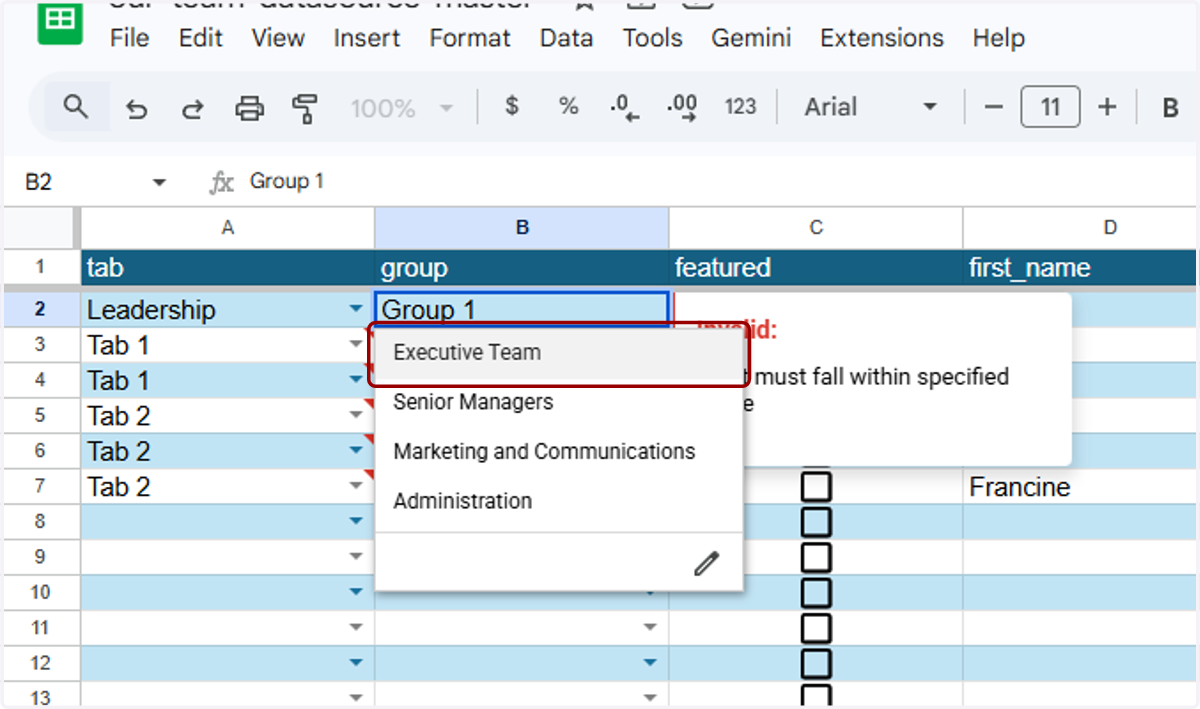Open the Leadership tab dropdown in row 2

(356, 310)
